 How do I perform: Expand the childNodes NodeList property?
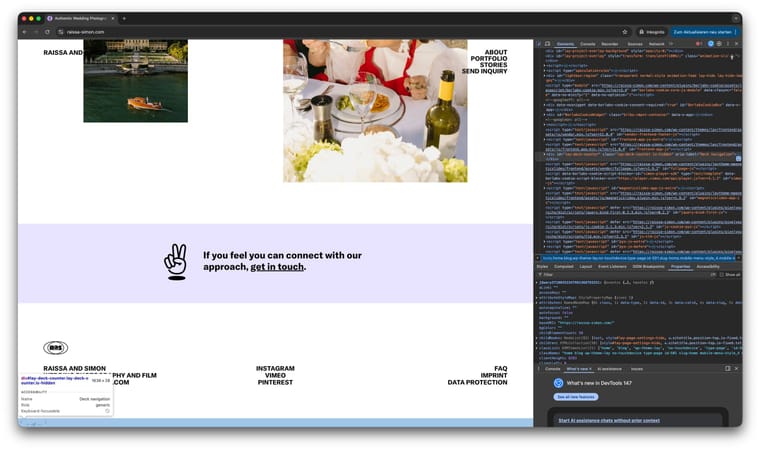click(x=537, y=338)
